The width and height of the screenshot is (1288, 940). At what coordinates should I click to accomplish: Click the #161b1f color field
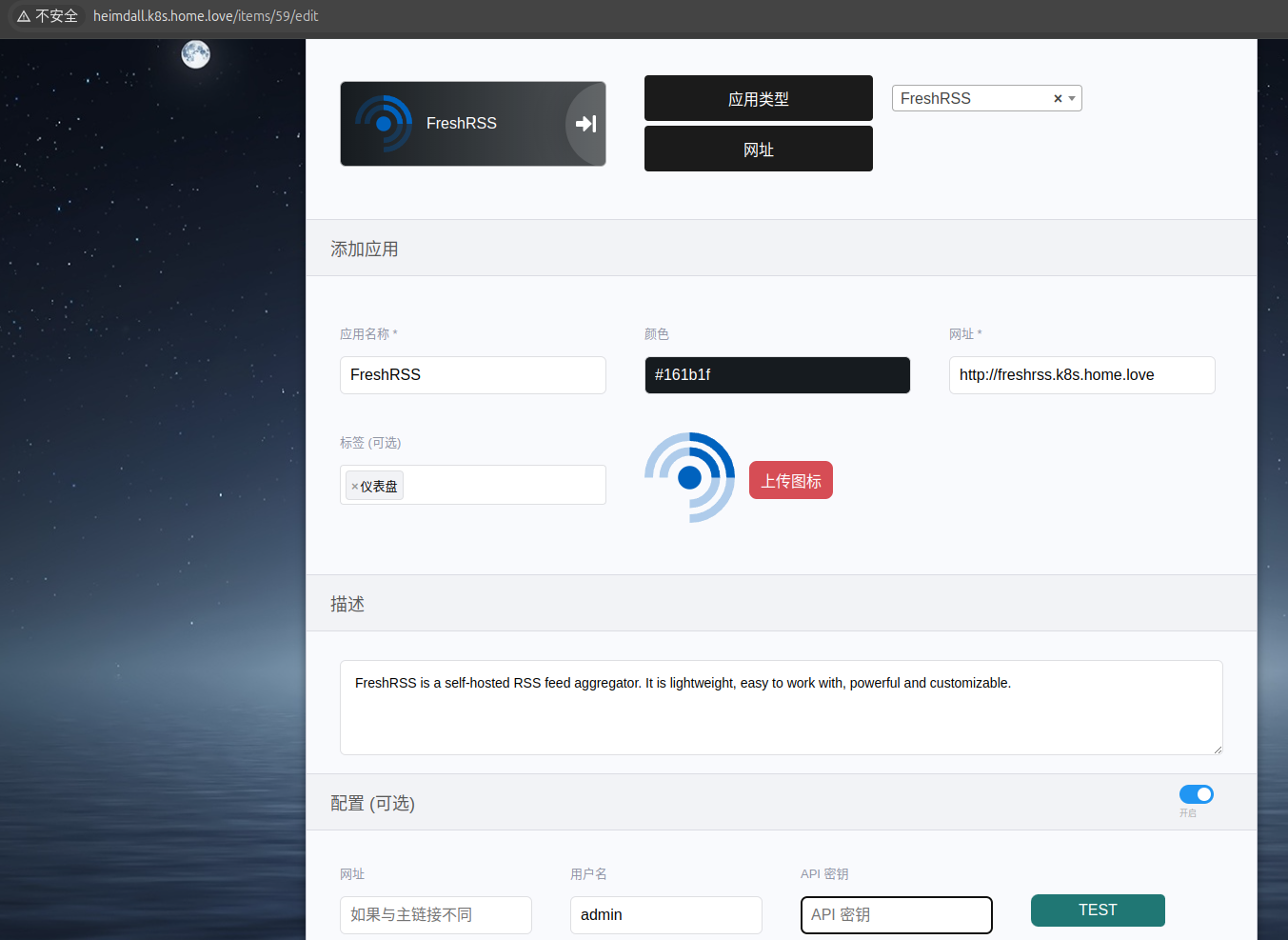(x=778, y=375)
